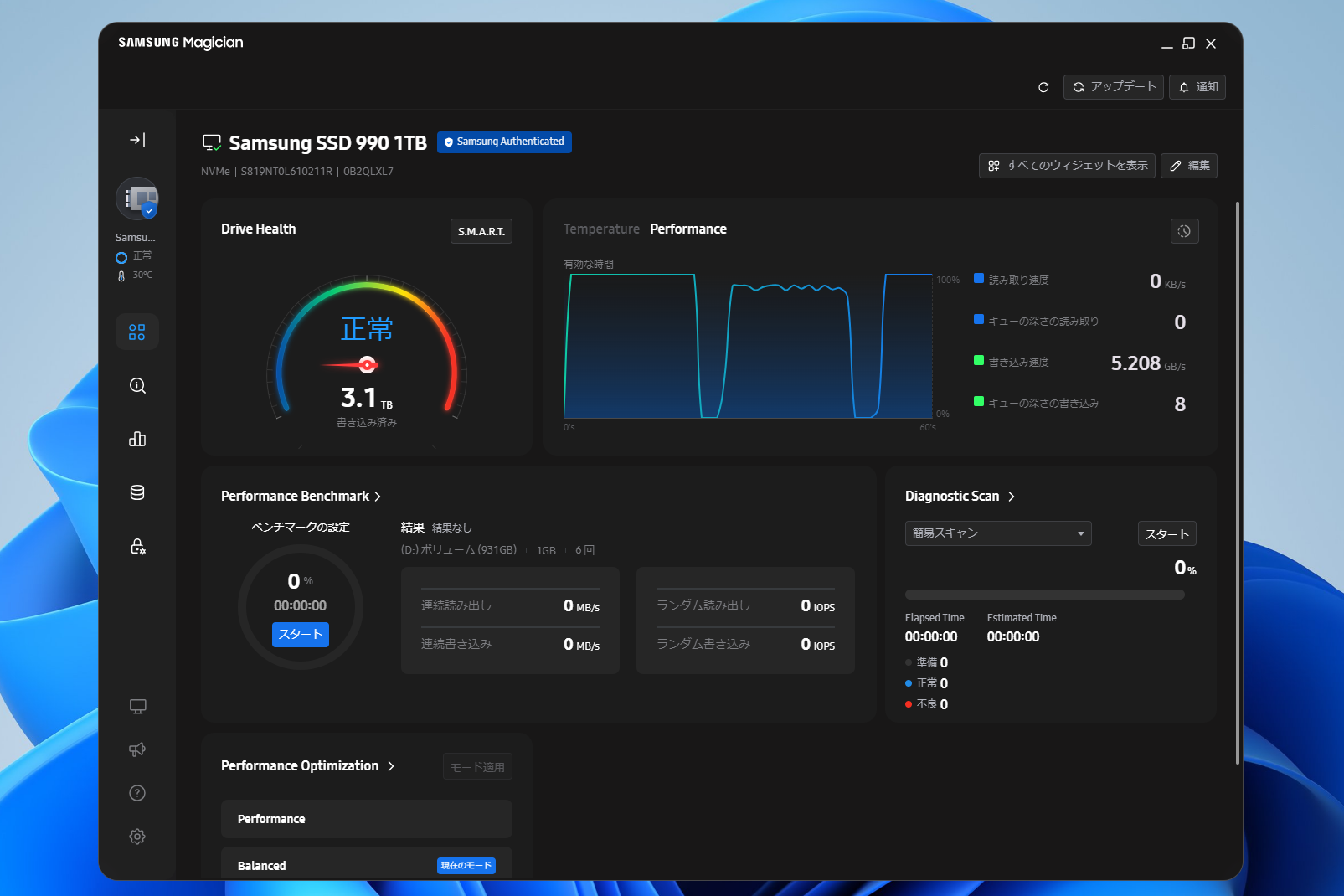
Task: Click the vertical scrollbar on the right
Action: (1238, 482)
